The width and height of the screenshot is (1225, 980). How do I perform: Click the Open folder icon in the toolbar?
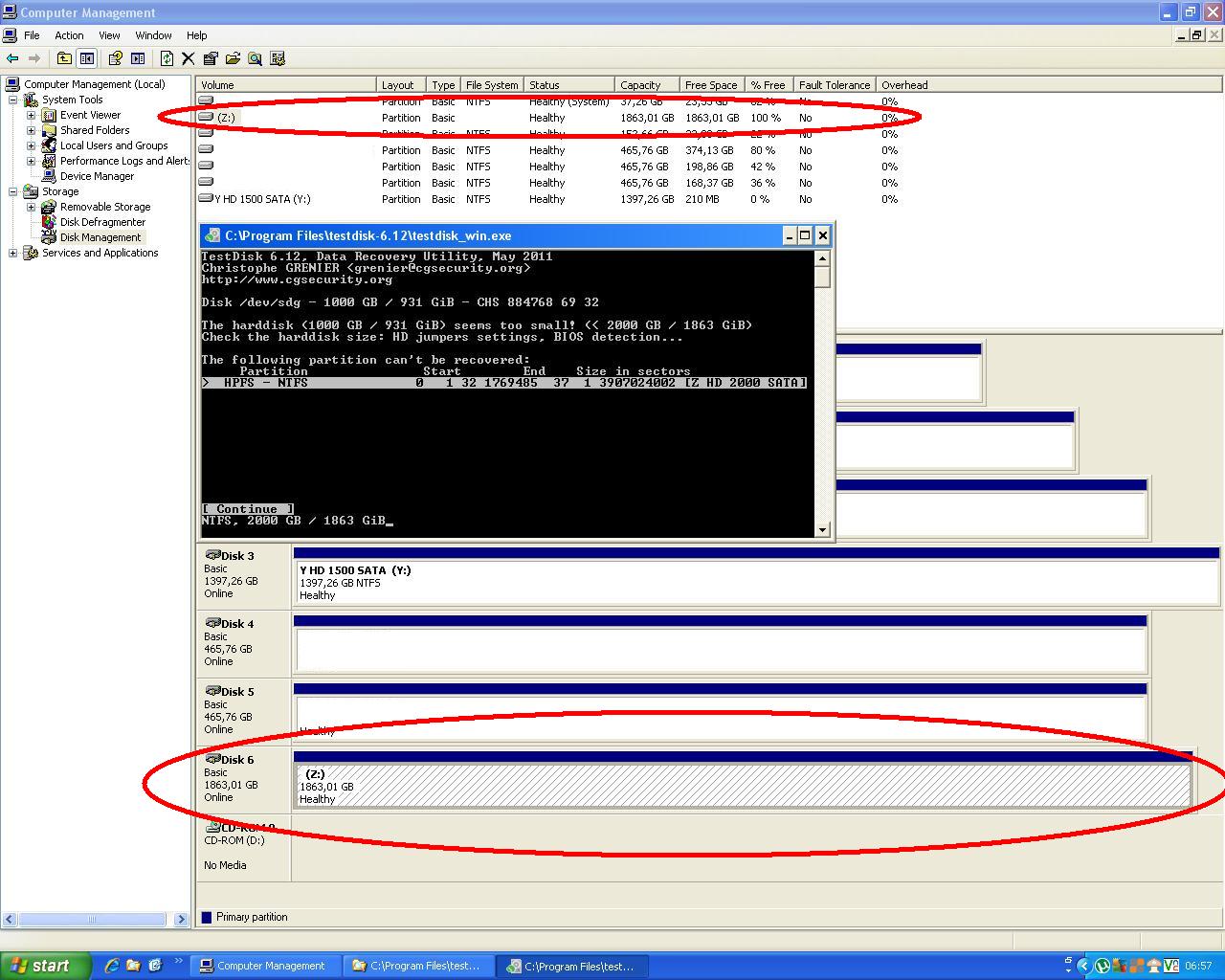pos(233,58)
